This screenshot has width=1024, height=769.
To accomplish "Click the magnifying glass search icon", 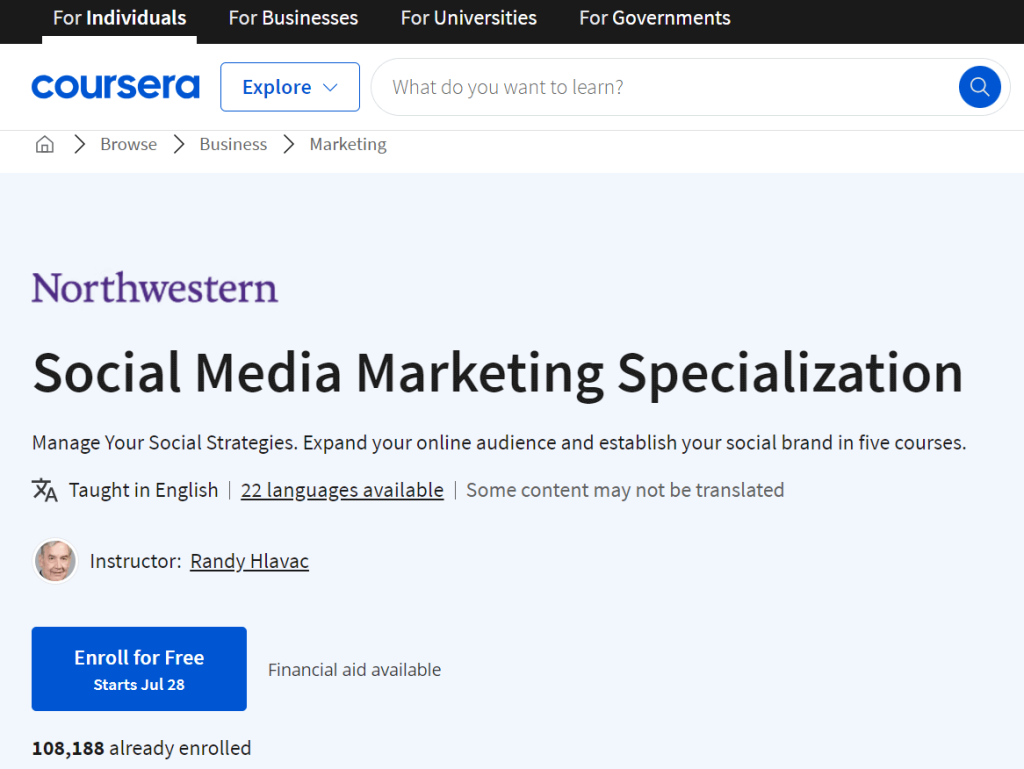I will (979, 87).
